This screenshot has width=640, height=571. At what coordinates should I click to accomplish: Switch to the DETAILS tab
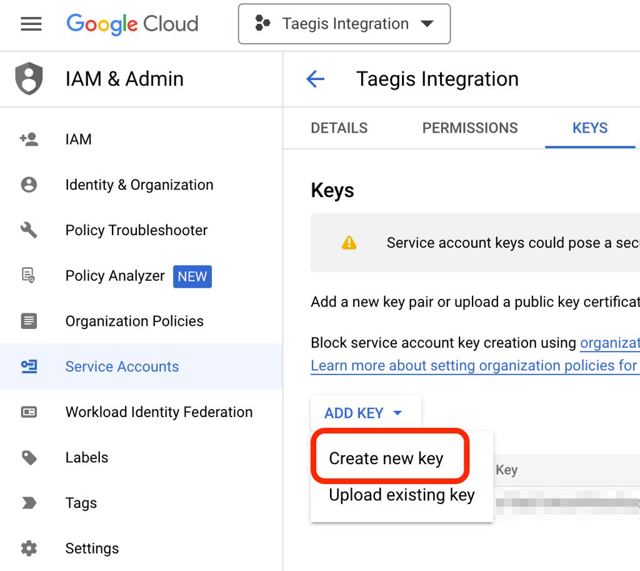pos(339,128)
